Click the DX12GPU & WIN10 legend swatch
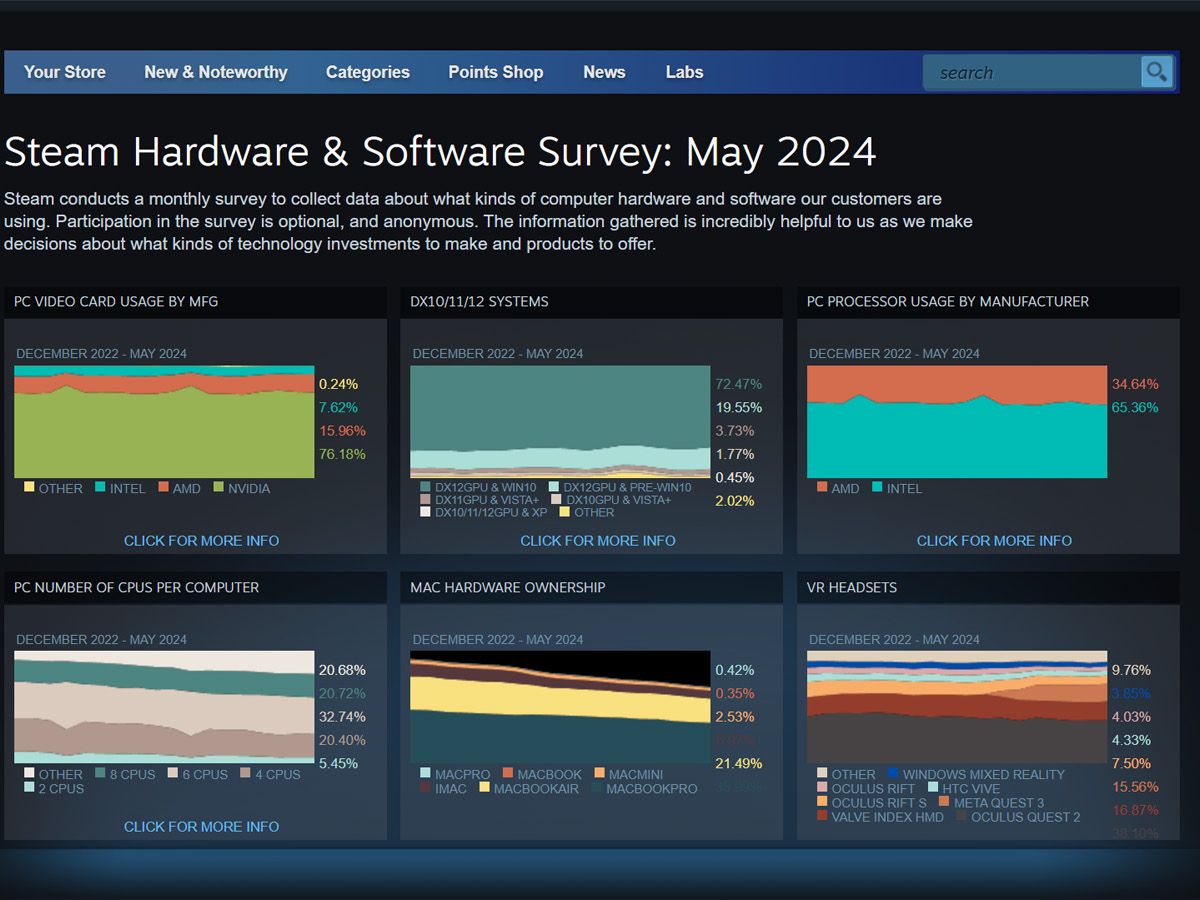 [x=426, y=487]
